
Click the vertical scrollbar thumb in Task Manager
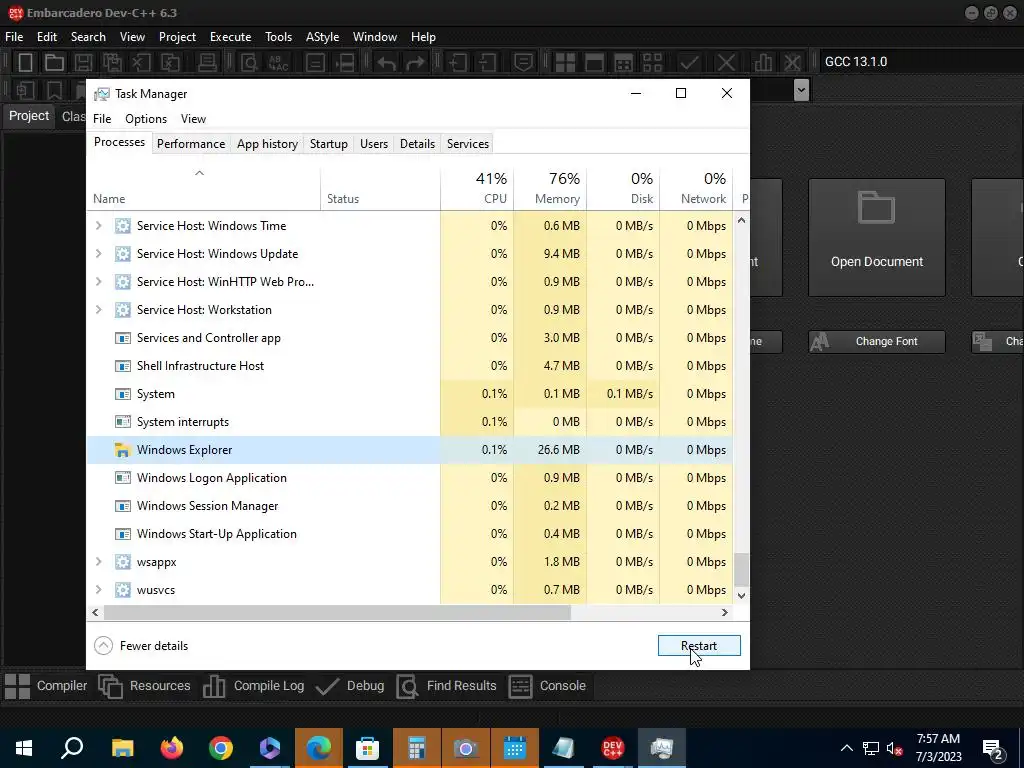point(741,570)
